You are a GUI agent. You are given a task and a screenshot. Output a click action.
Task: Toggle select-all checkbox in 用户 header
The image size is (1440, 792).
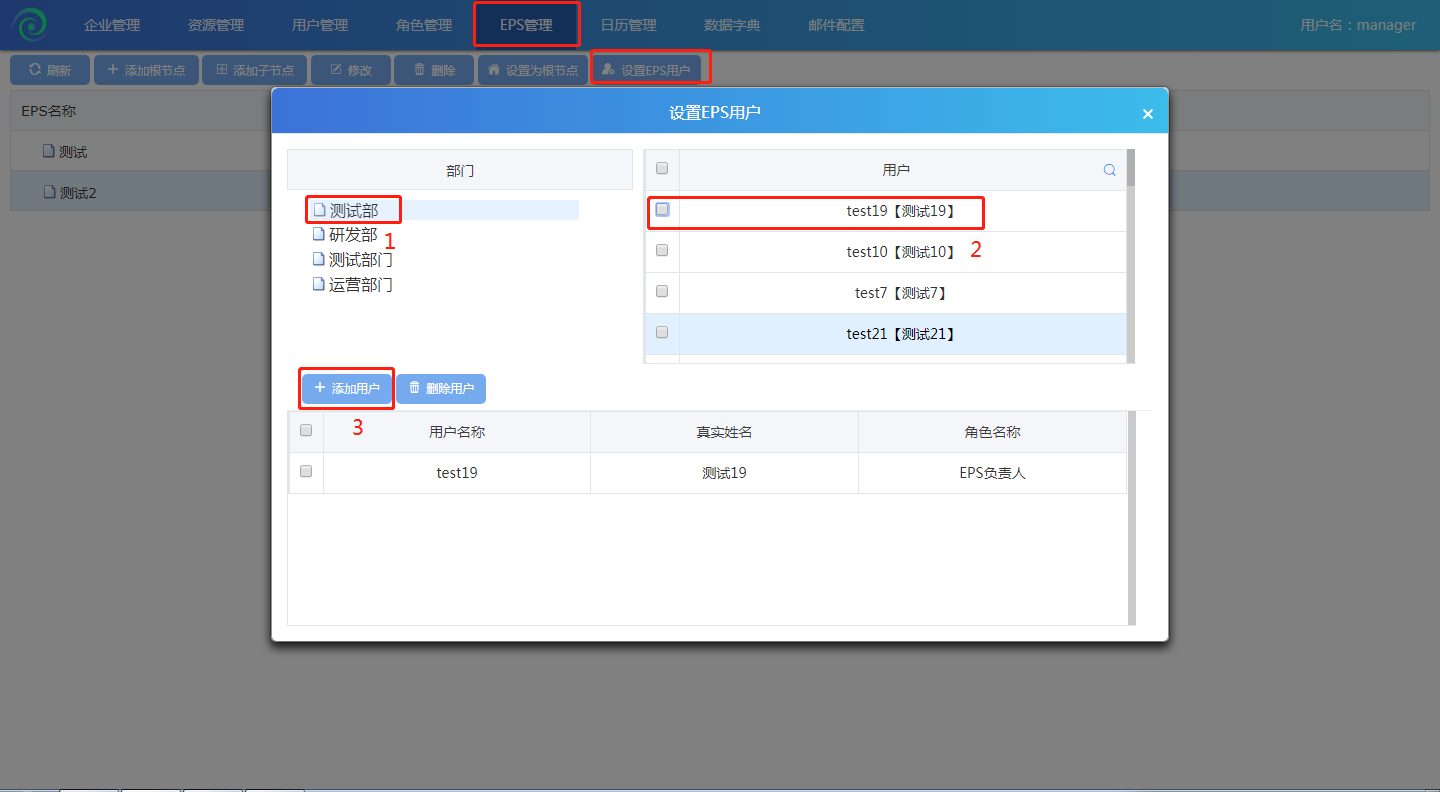[662, 169]
